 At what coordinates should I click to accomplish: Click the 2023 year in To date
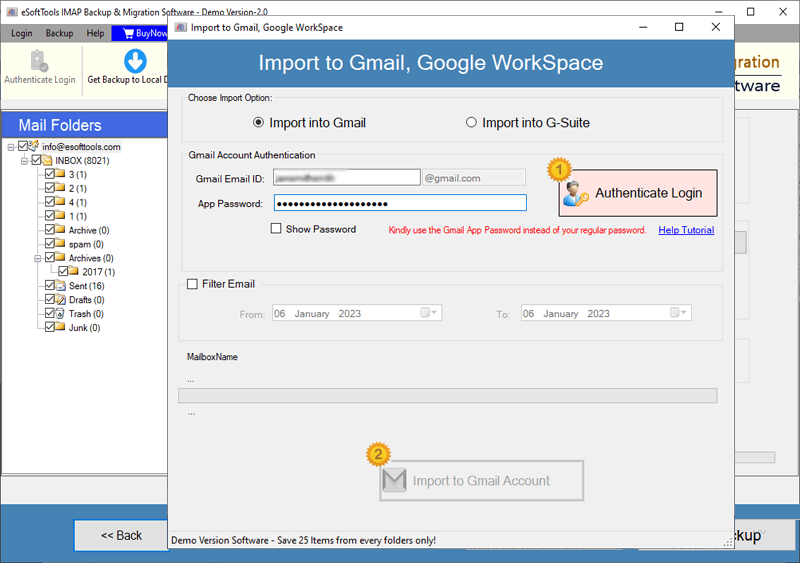(598, 313)
